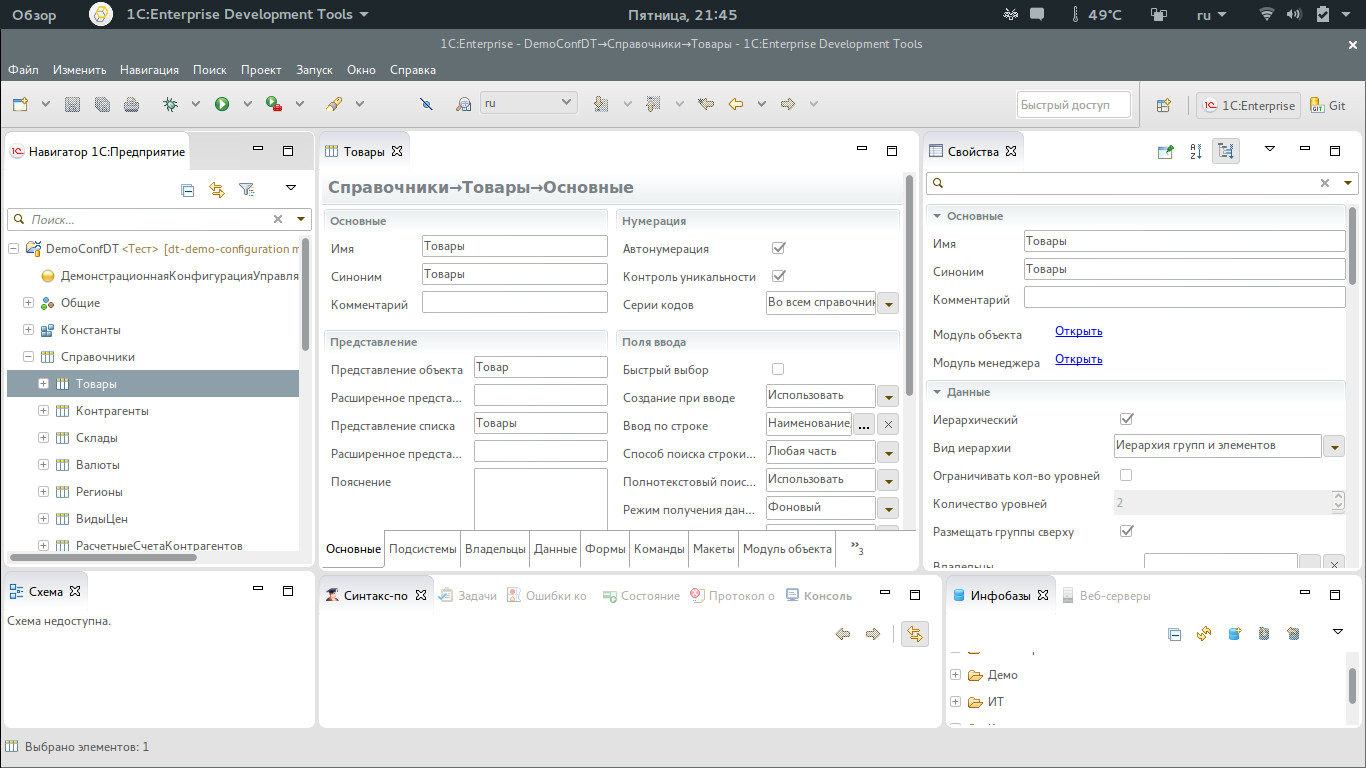Click the Быстрый доступ search field
This screenshot has height=768, width=1366.
(x=1073, y=105)
